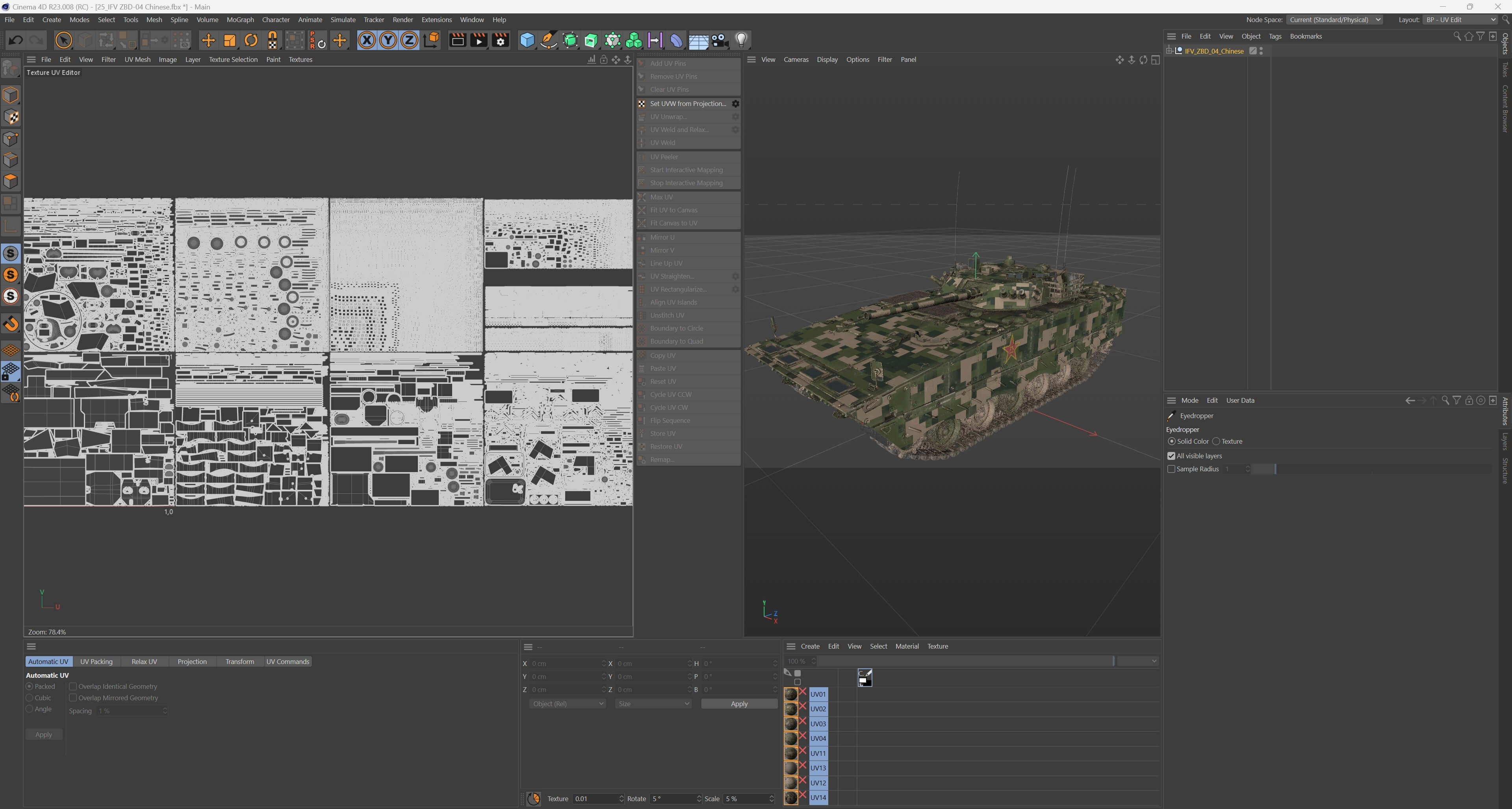Click the Undo arrow icon
Viewport: 1512px width, 809px height.
tap(16, 41)
